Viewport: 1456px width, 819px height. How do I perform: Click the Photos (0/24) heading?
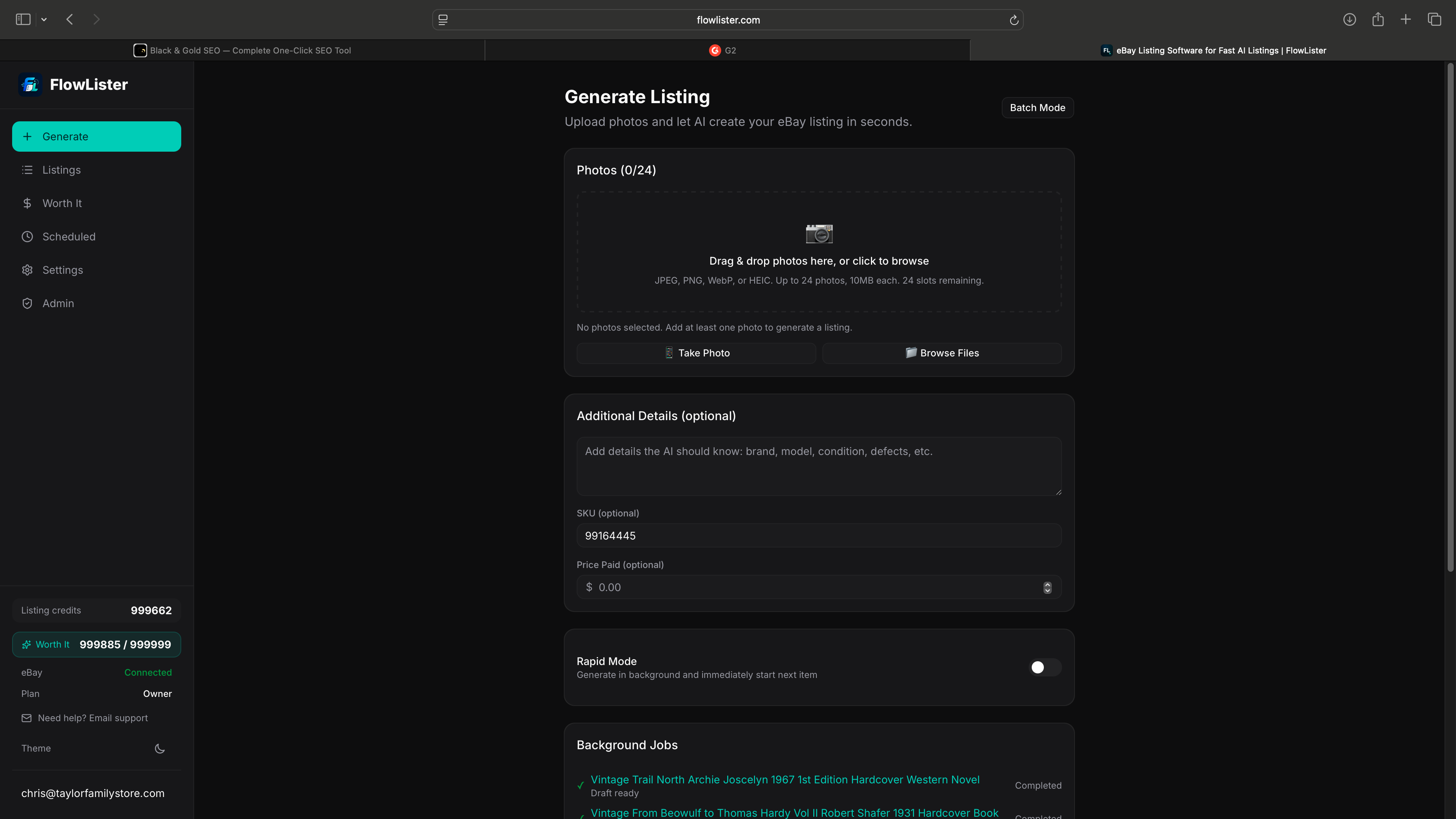click(616, 171)
